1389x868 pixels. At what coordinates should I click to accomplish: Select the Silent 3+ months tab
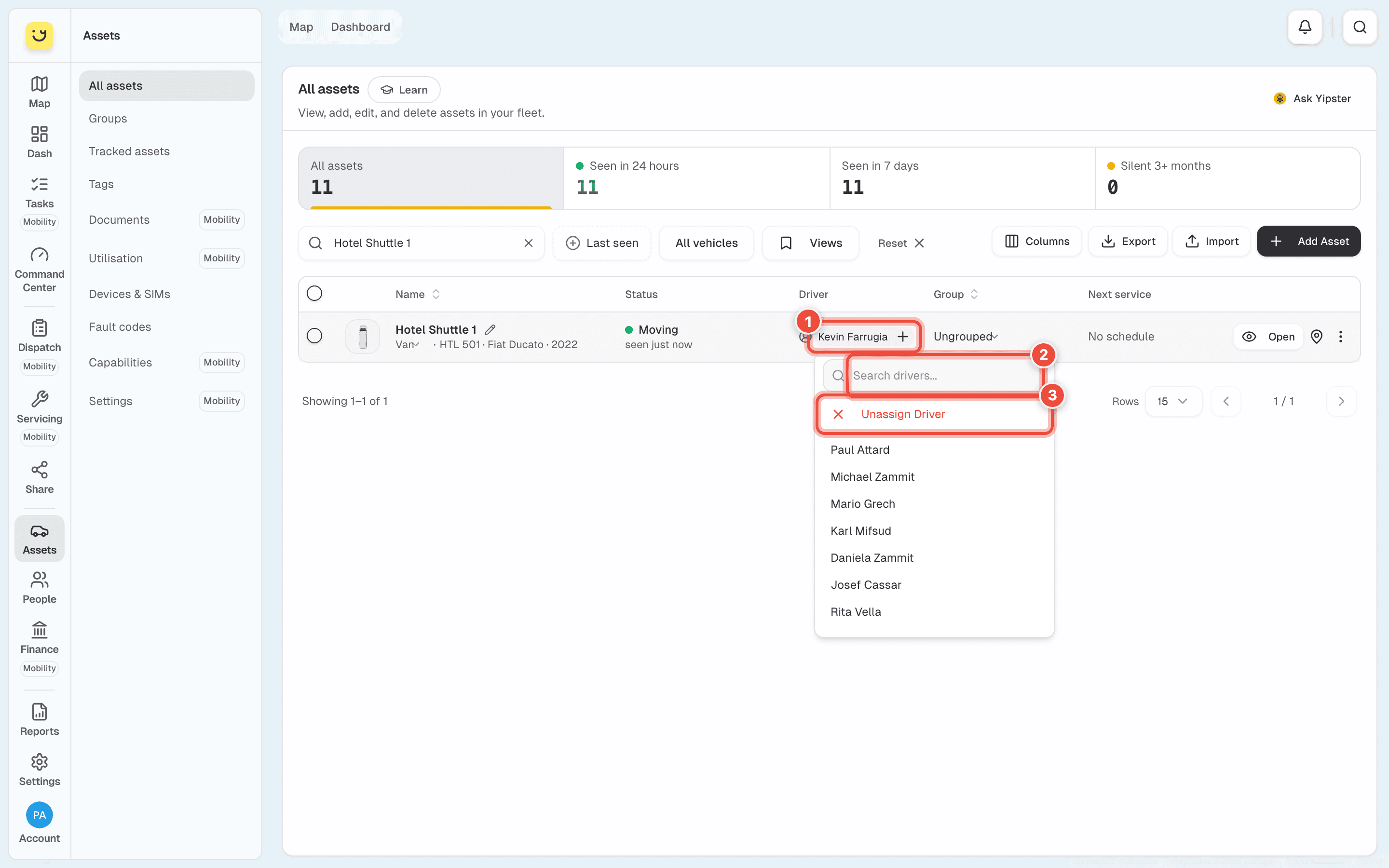click(x=1227, y=178)
